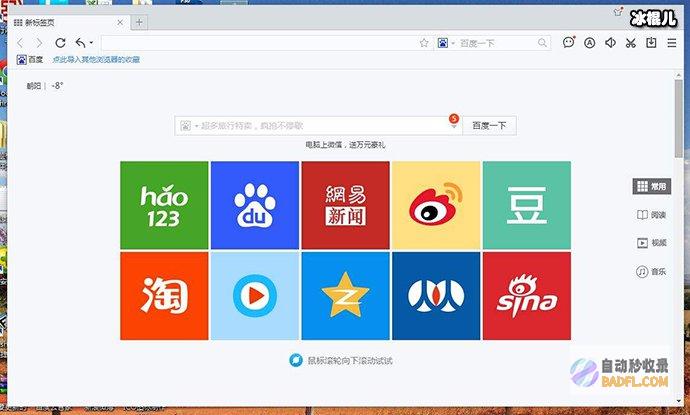Go back using the back arrow
Image resolution: width=690 pixels, height=415 pixels.
[x=20, y=43]
